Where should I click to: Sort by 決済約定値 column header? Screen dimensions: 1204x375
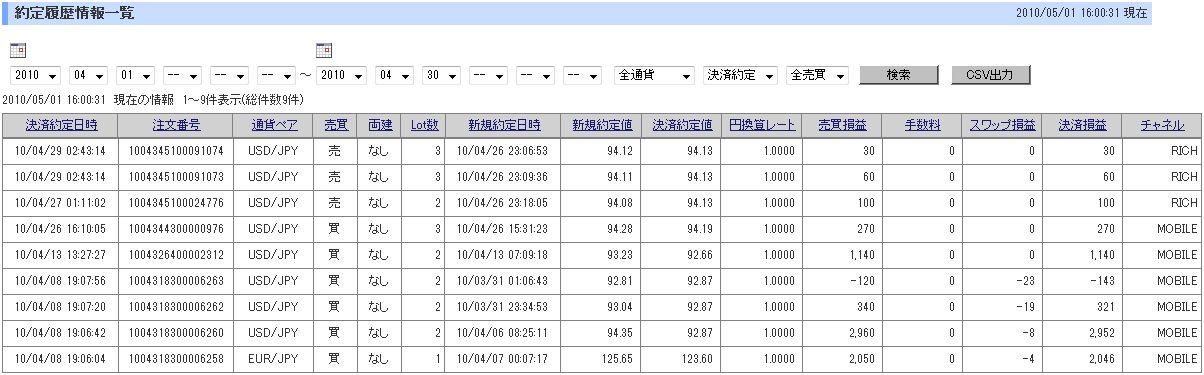682,125
